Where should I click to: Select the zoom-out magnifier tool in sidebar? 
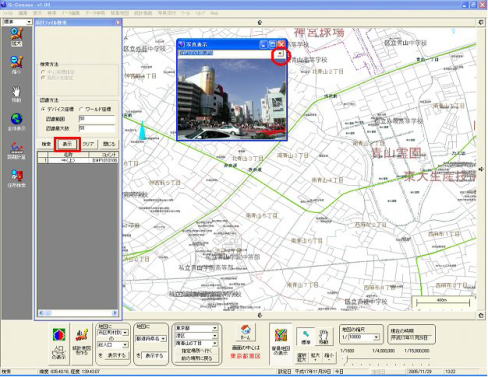16,65
